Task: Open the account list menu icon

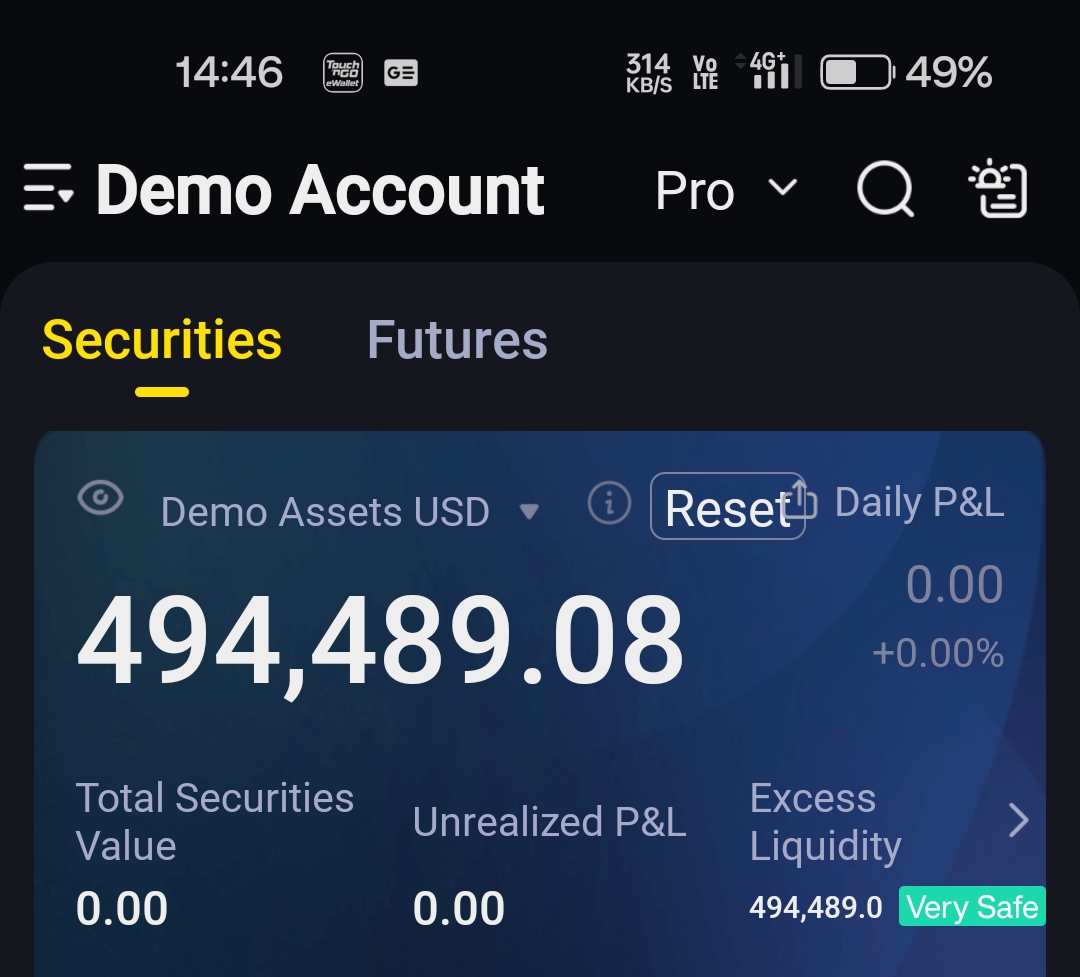Action: (x=48, y=187)
